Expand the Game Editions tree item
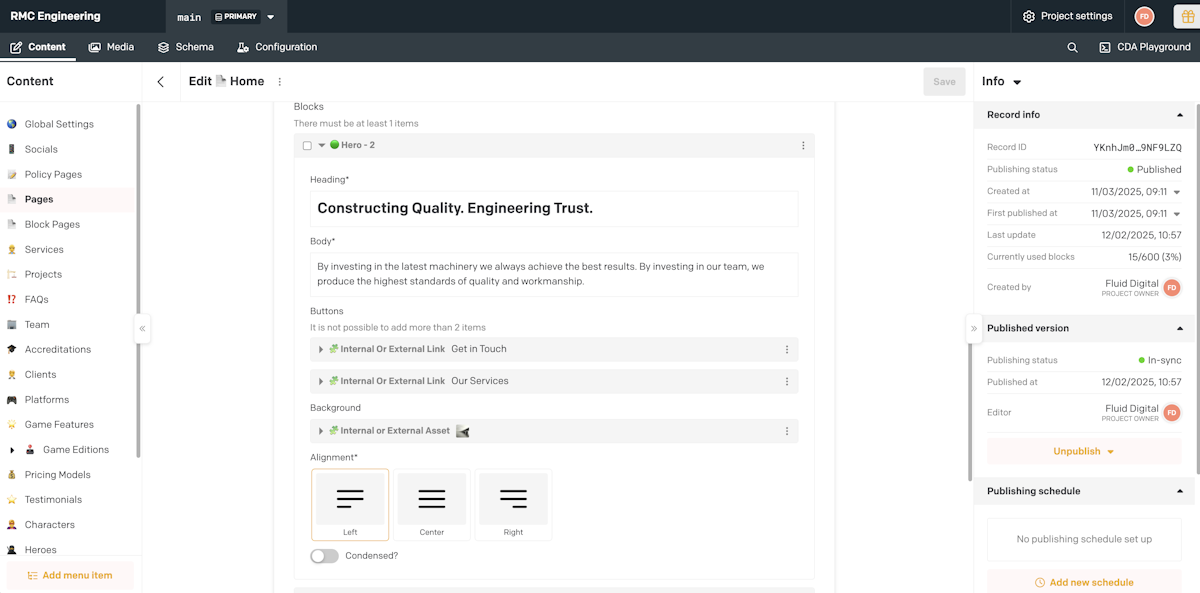The width and height of the screenshot is (1200, 593). (12, 450)
